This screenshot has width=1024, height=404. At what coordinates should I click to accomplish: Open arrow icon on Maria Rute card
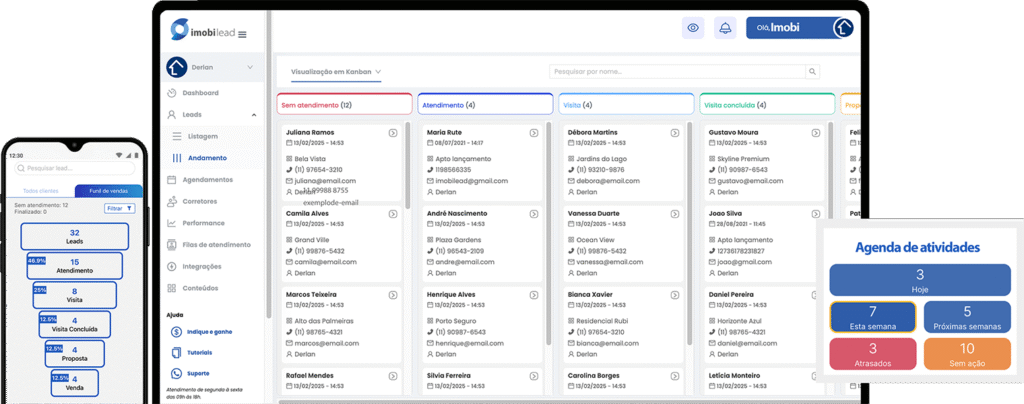coord(534,133)
